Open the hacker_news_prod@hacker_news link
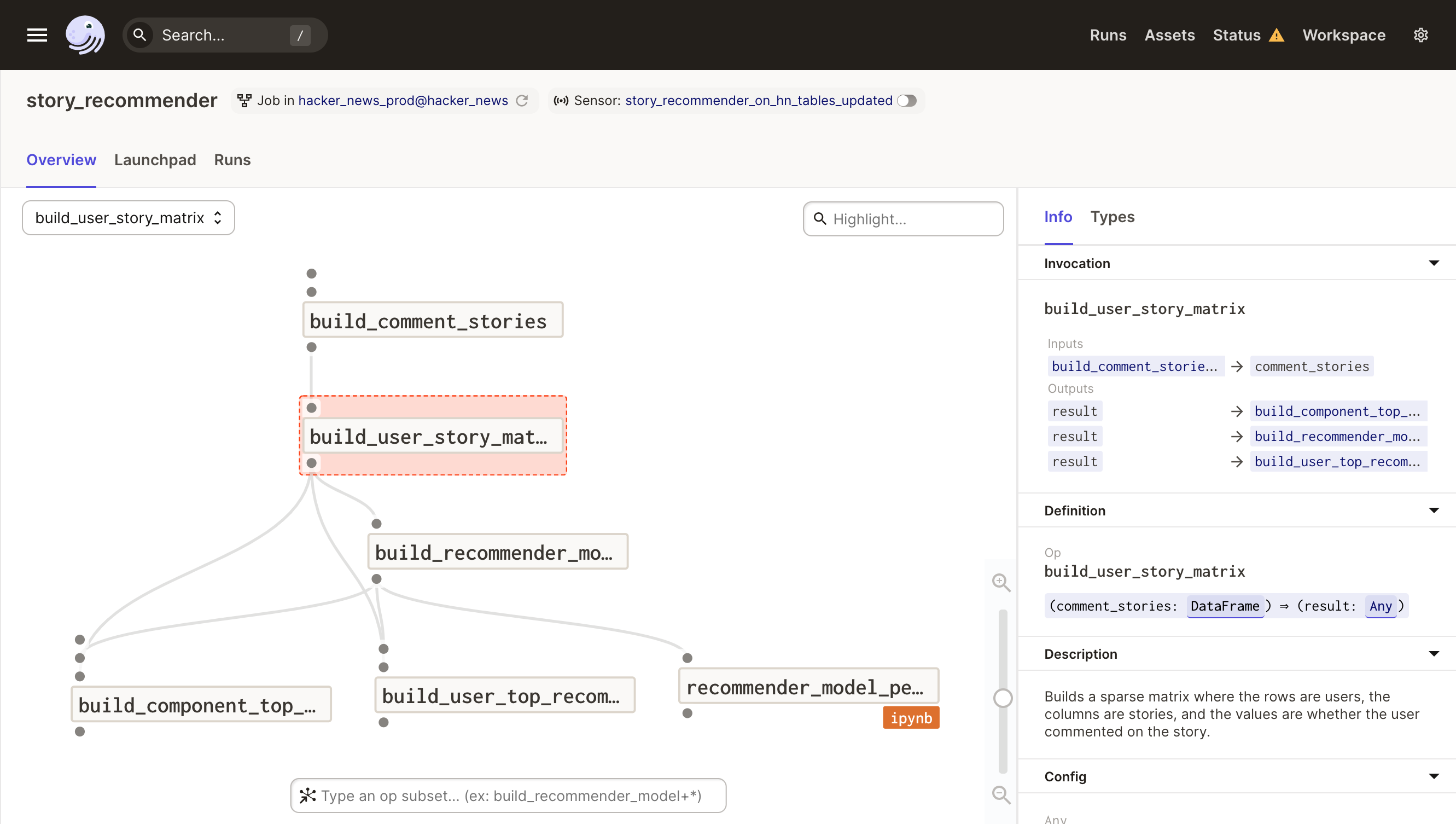Viewport: 1456px width, 824px height. coord(403,101)
